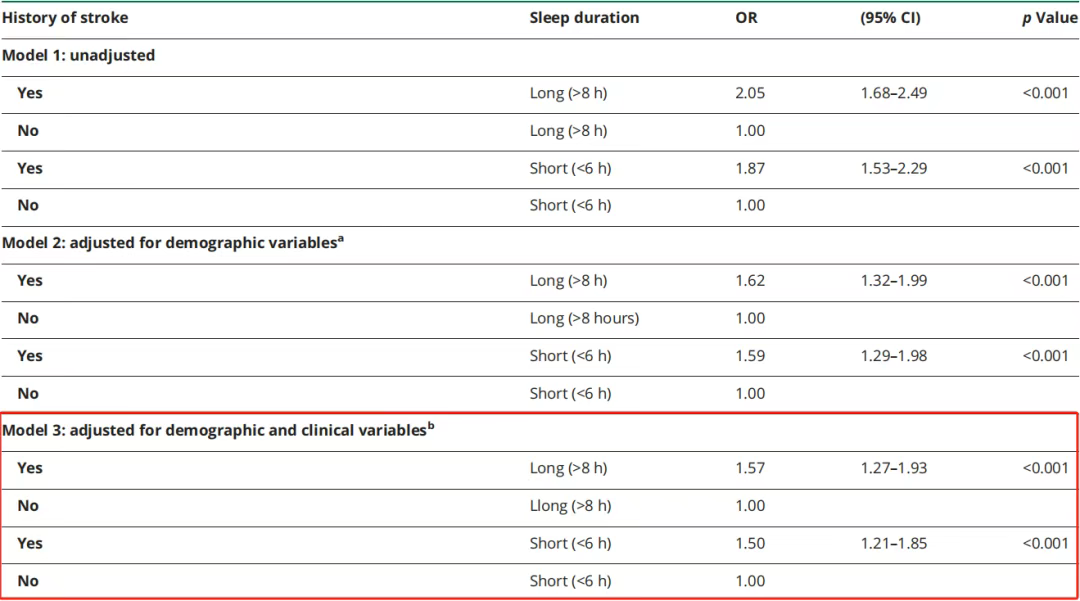Click the confidence interval 1.21–1.85

[x=893, y=543]
